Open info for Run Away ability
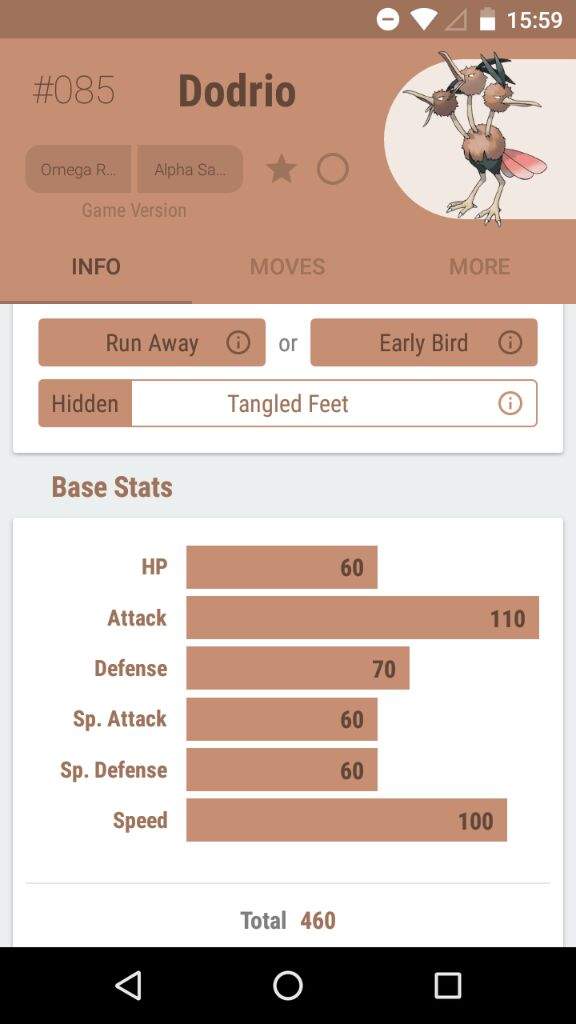 (x=238, y=342)
